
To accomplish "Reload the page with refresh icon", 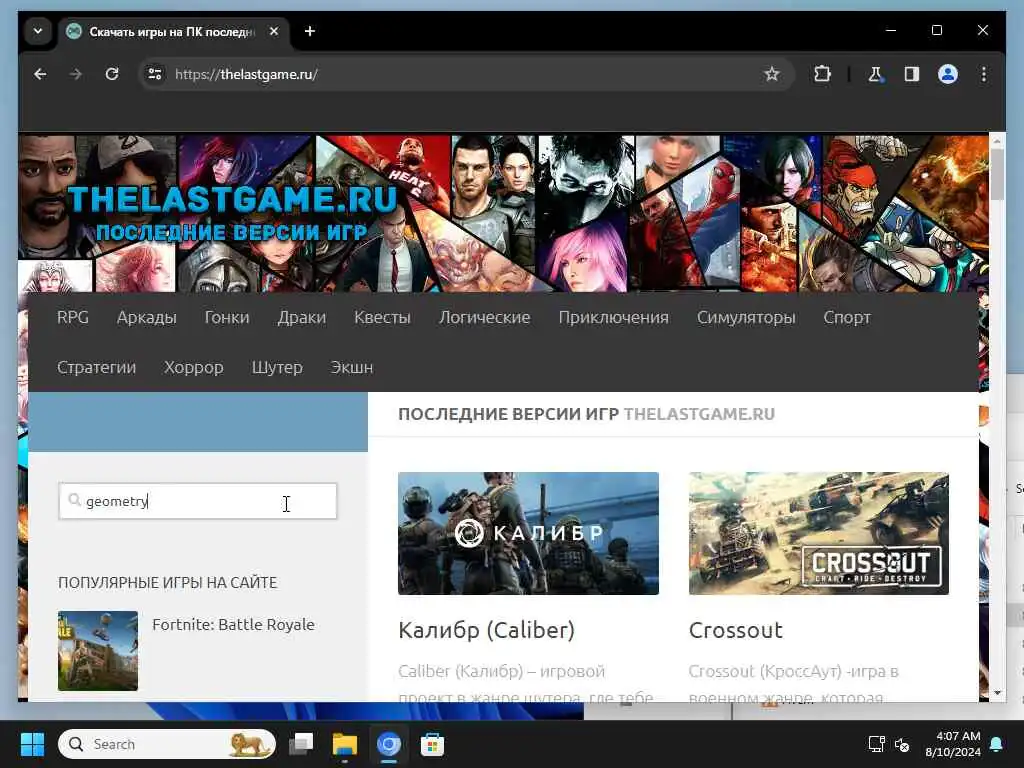I will point(112,74).
